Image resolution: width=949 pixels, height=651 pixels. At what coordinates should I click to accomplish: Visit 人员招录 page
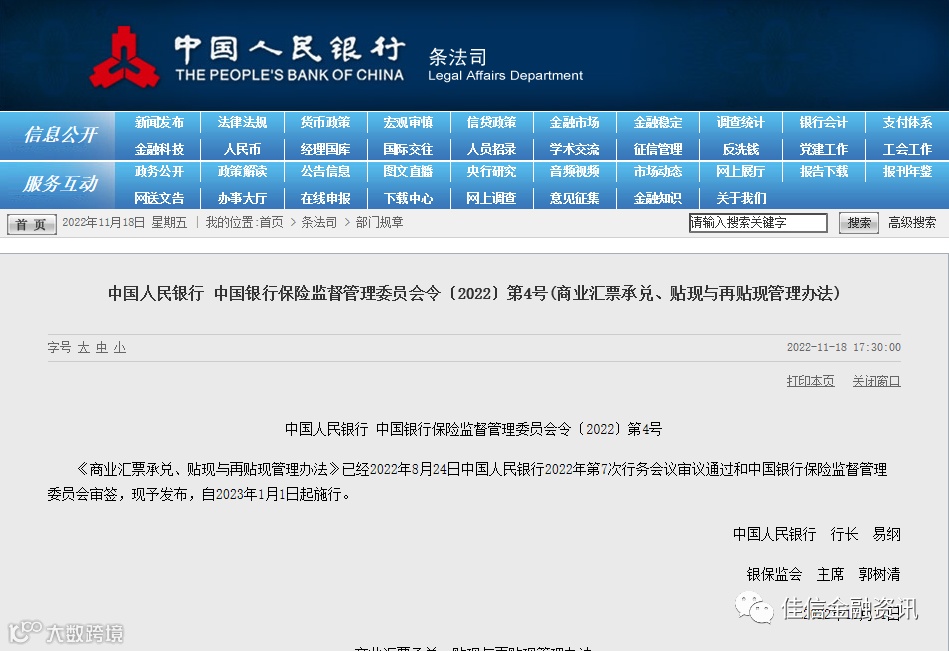(491, 149)
